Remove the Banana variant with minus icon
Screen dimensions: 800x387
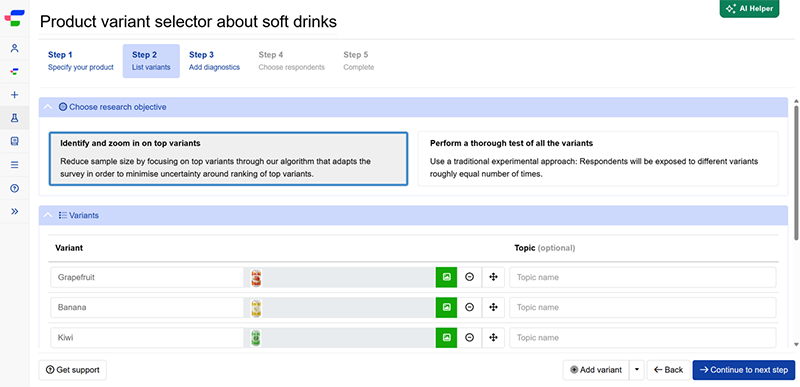click(x=469, y=307)
